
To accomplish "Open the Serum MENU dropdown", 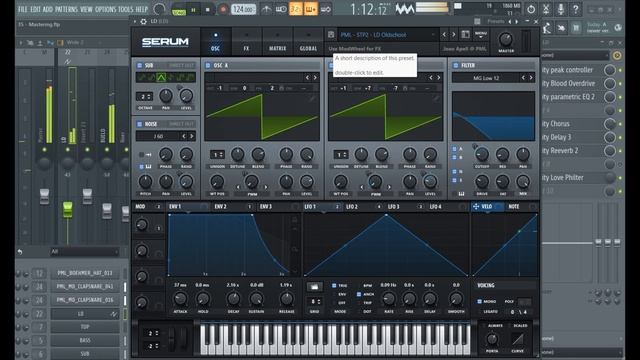I will coord(481,35).
